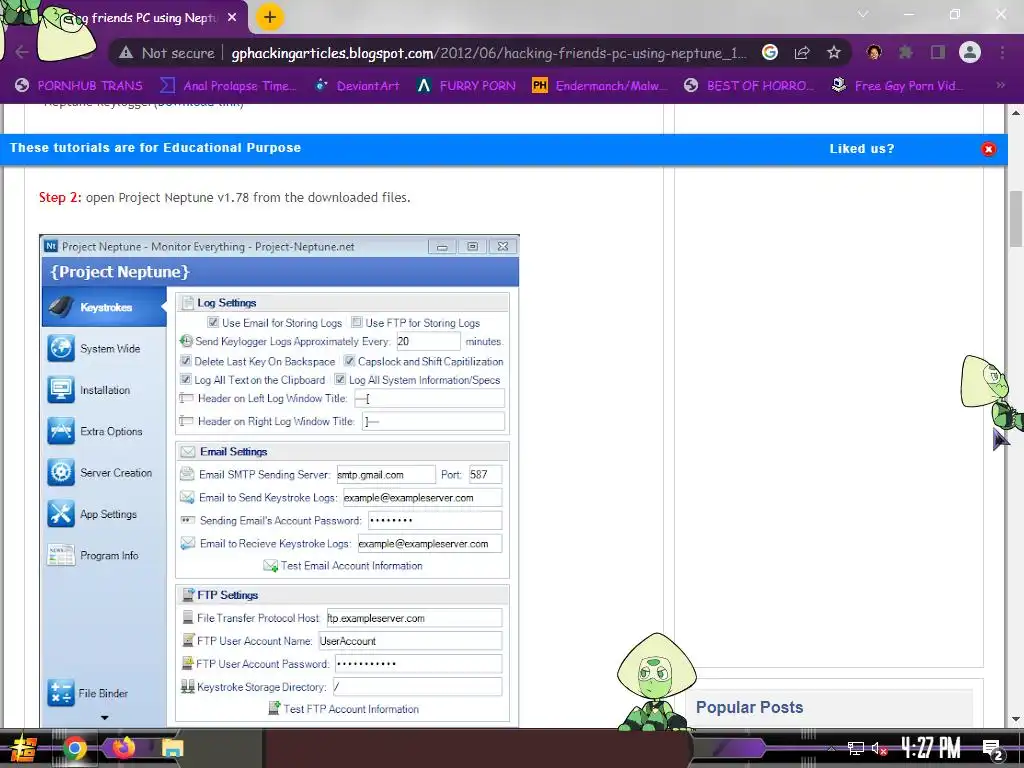1024x768 pixels.
Task: Toggle Log All System Information/Specs
Action: click(340, 379)
